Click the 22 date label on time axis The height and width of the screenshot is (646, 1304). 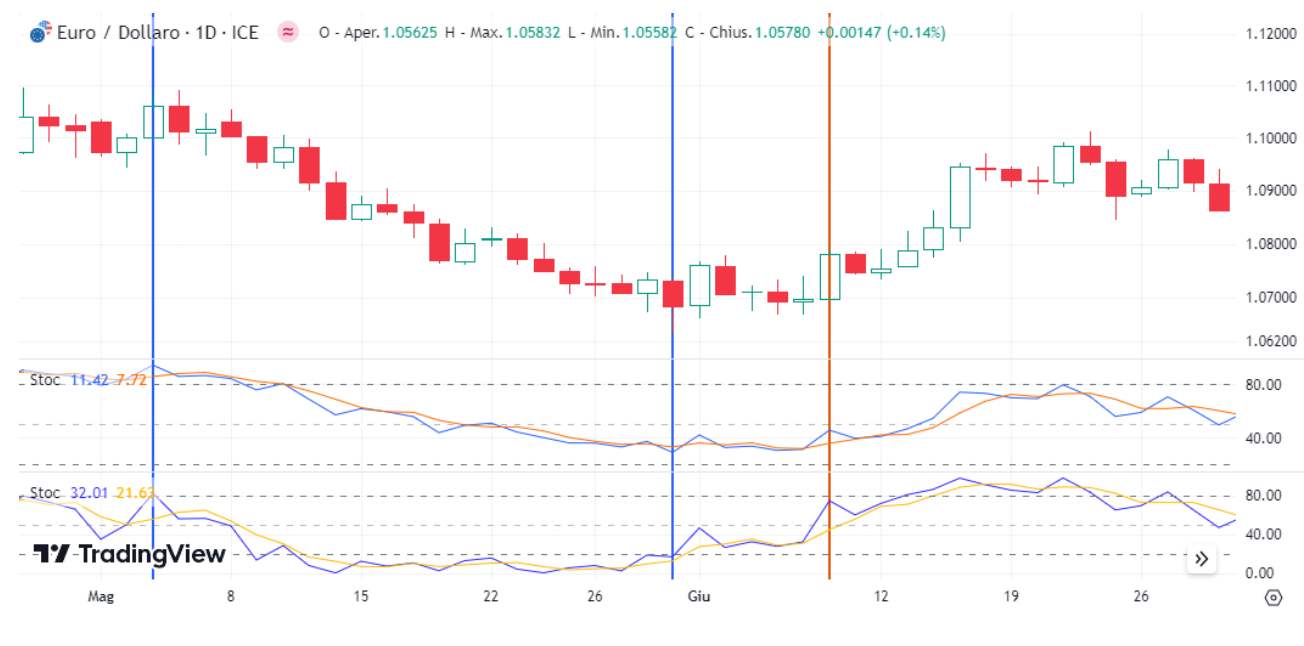coord(491,596)
